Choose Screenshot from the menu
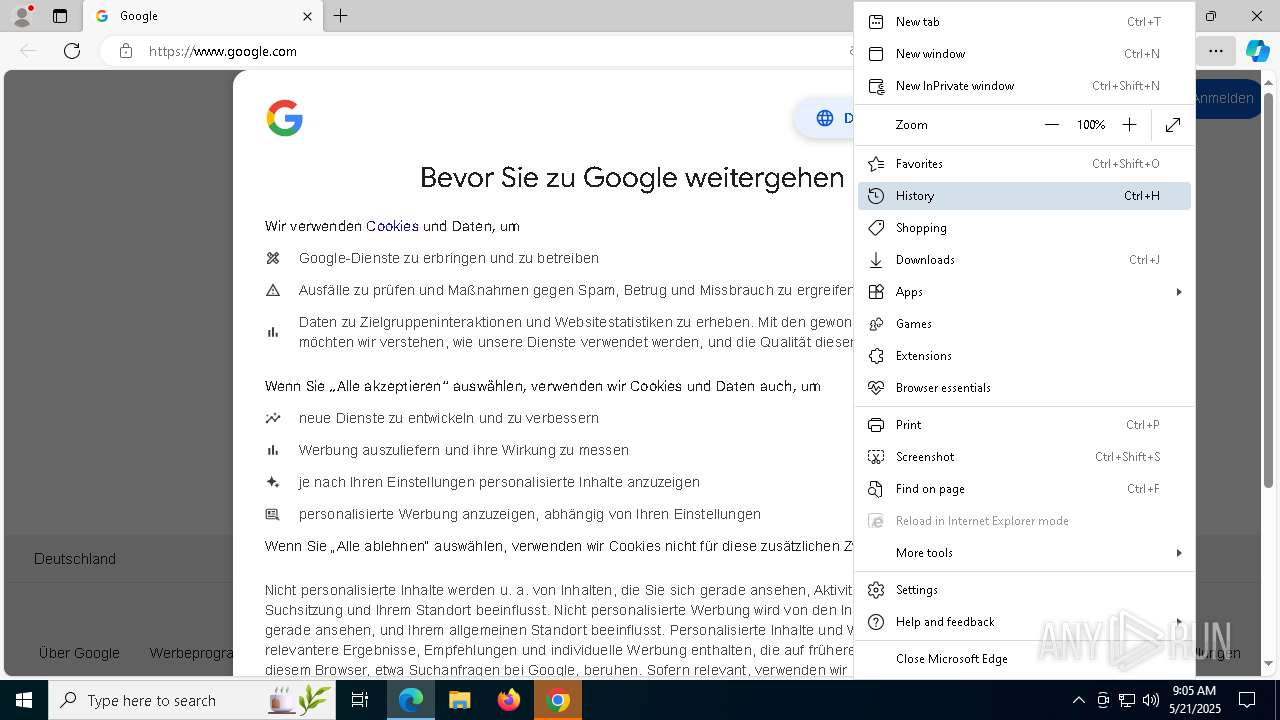The height and width of the screenshot is (720, 1280). tap(1024, 457)
